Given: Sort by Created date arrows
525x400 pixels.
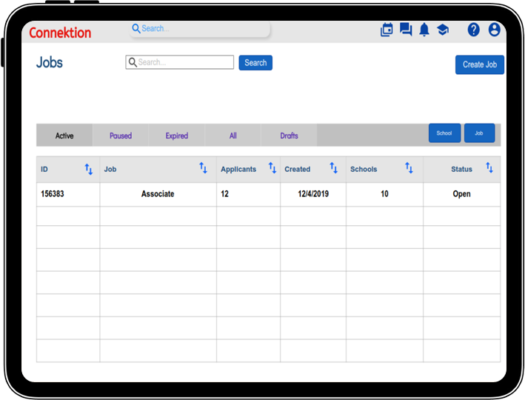Looking at the screenshot, I should click(x=333, y=168).
